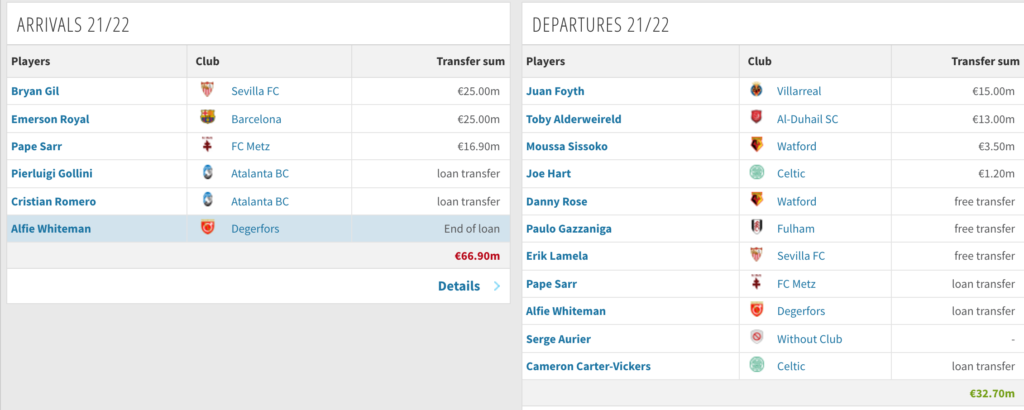Click the Without Club icon beside Serge Aurier
This screenshot has width=1024, height=410.
coord(756,338)
